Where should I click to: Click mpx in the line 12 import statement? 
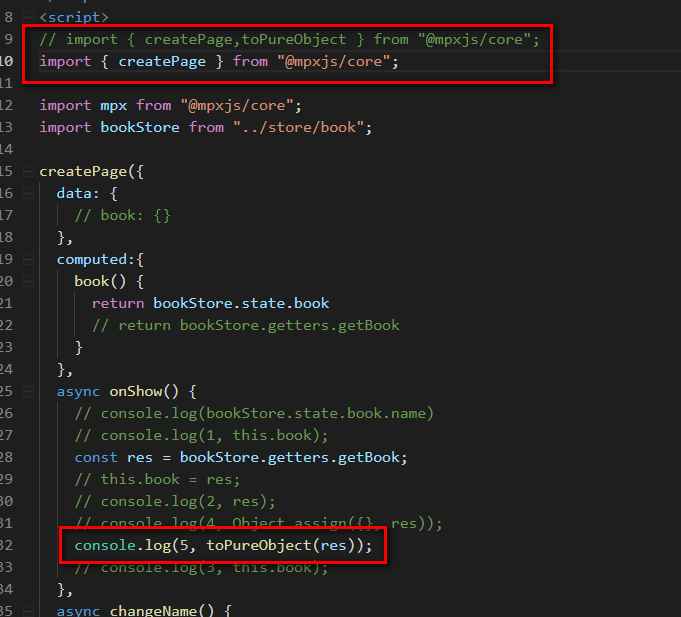[x=114, y=106]
